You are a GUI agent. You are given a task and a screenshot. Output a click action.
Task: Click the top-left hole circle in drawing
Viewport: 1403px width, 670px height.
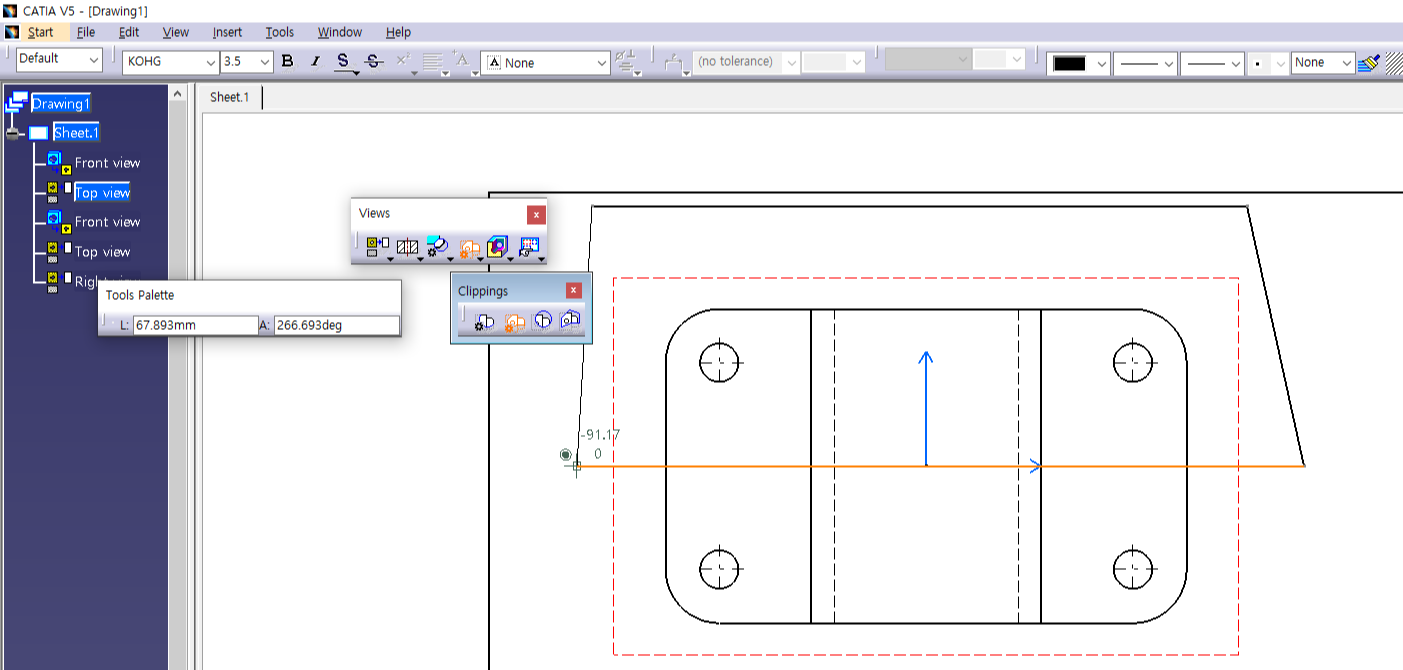719,361
